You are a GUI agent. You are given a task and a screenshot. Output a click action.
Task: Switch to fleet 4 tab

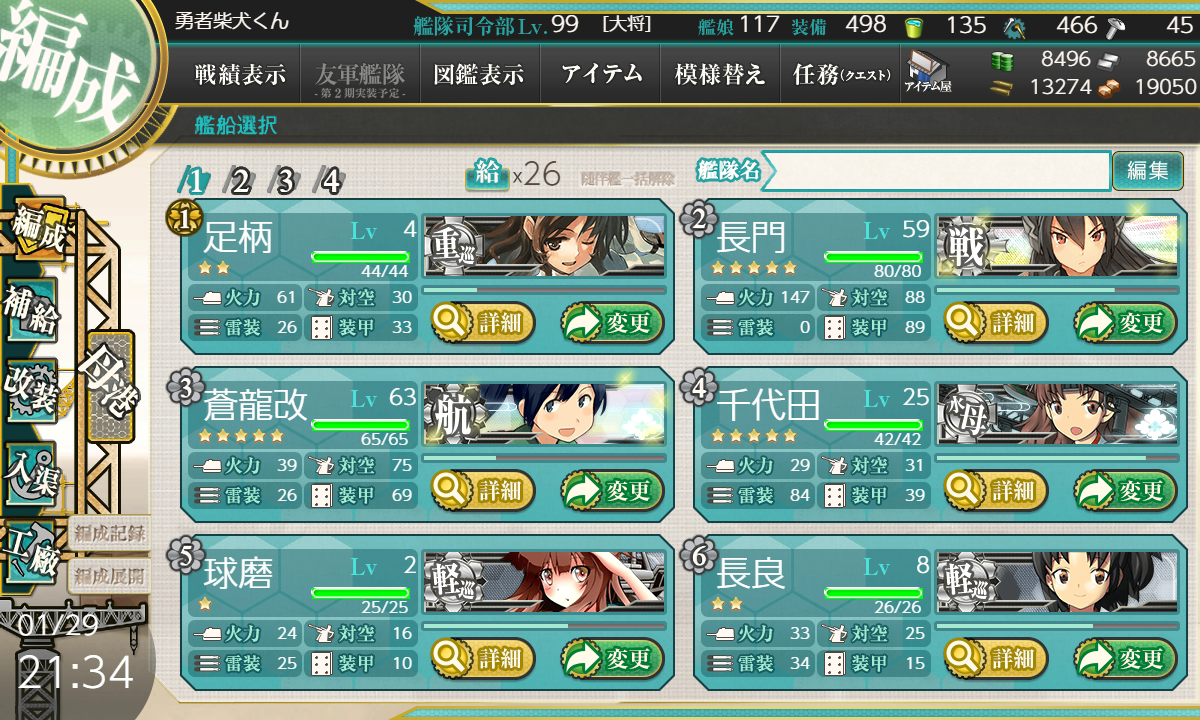coord(329,181)
